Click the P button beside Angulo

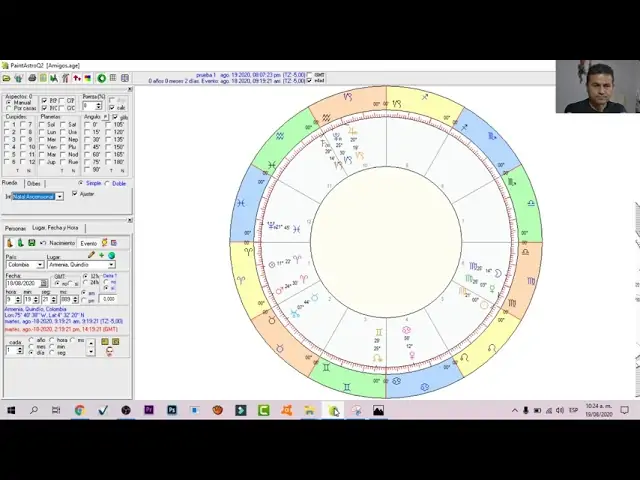pyautogui.click(x=105, y=117)
